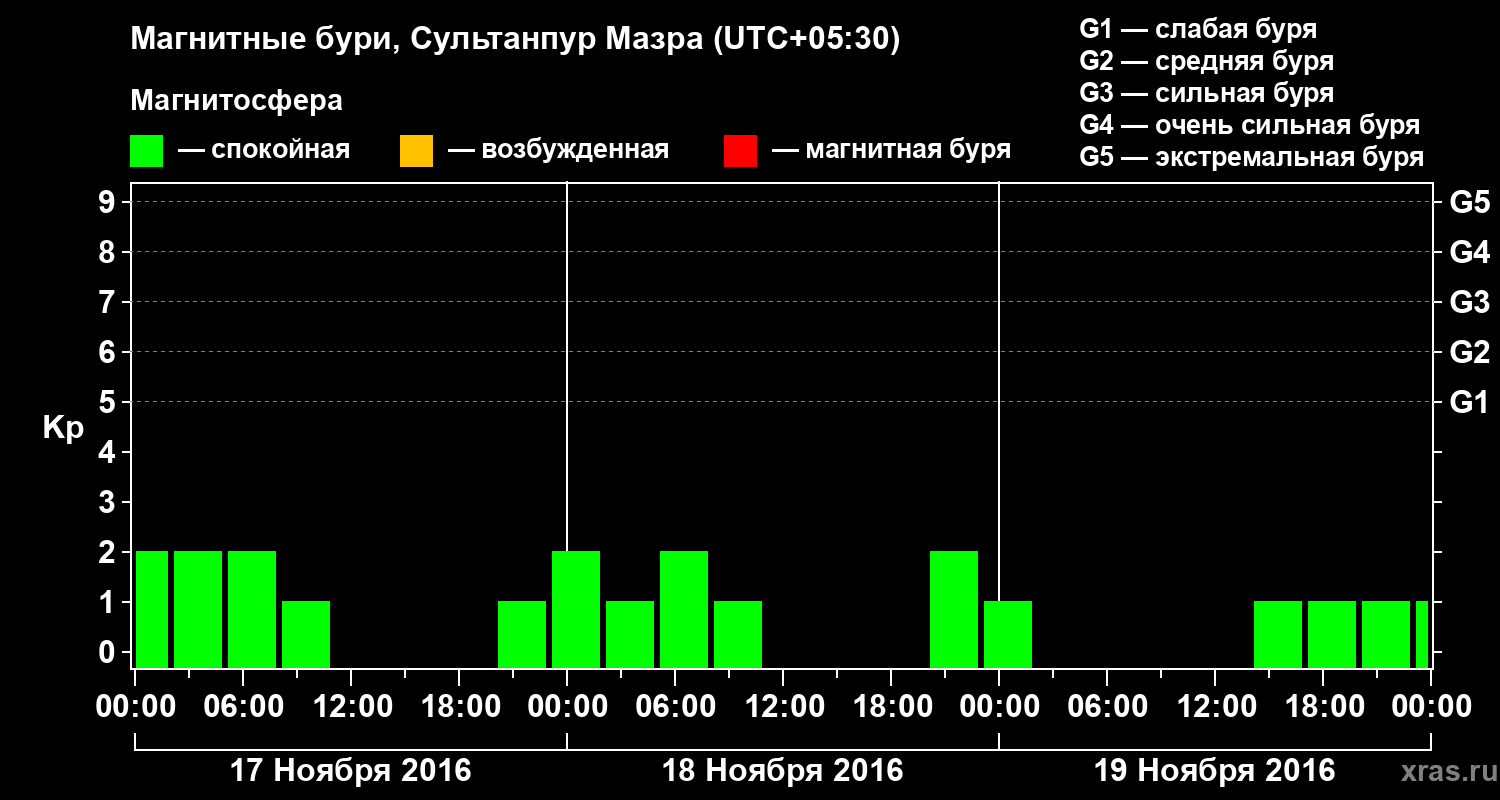Click the green 'спокойная' legend swatch
Screen dimensions: 1500x800
[147, 151]
